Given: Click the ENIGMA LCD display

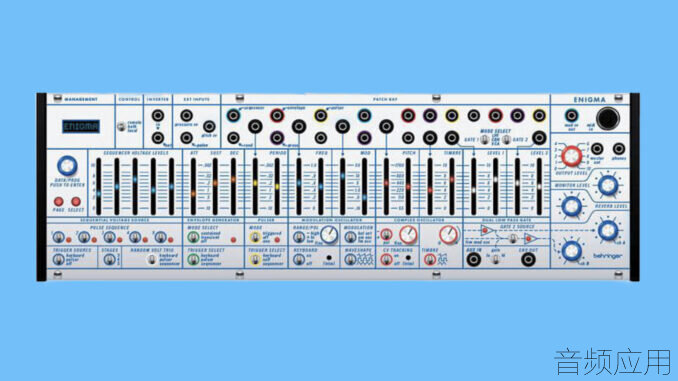Looking at the screenshot, I should (x=81, y=126).
